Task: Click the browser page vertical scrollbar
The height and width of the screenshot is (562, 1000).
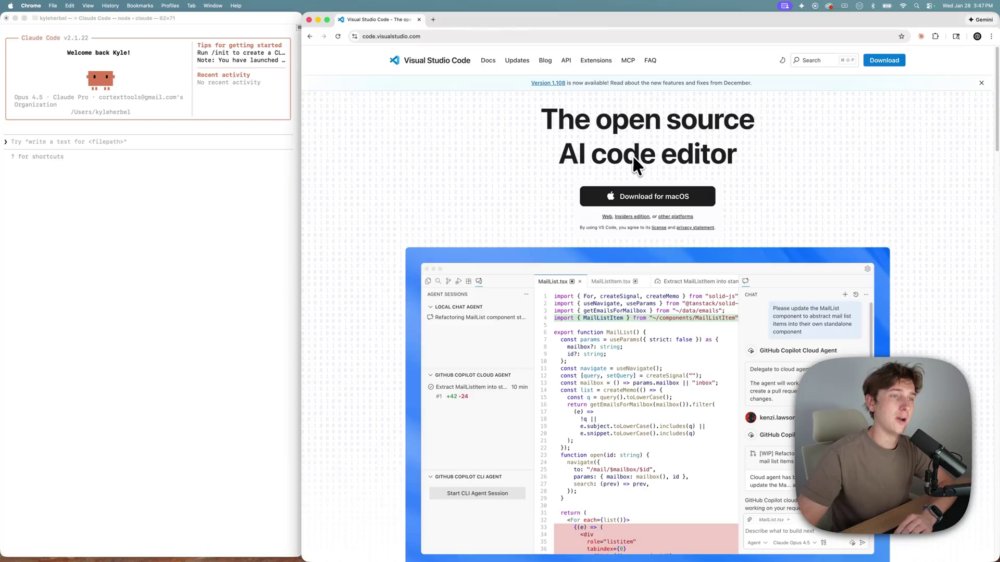Action: (996, 99)
